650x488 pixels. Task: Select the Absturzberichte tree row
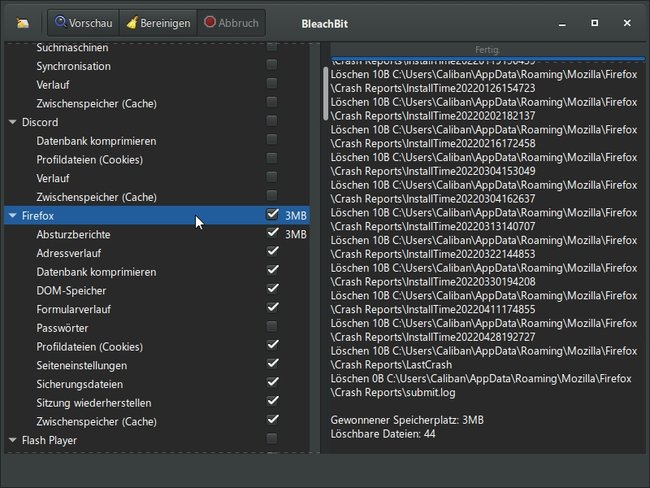[x=157, y=235]
